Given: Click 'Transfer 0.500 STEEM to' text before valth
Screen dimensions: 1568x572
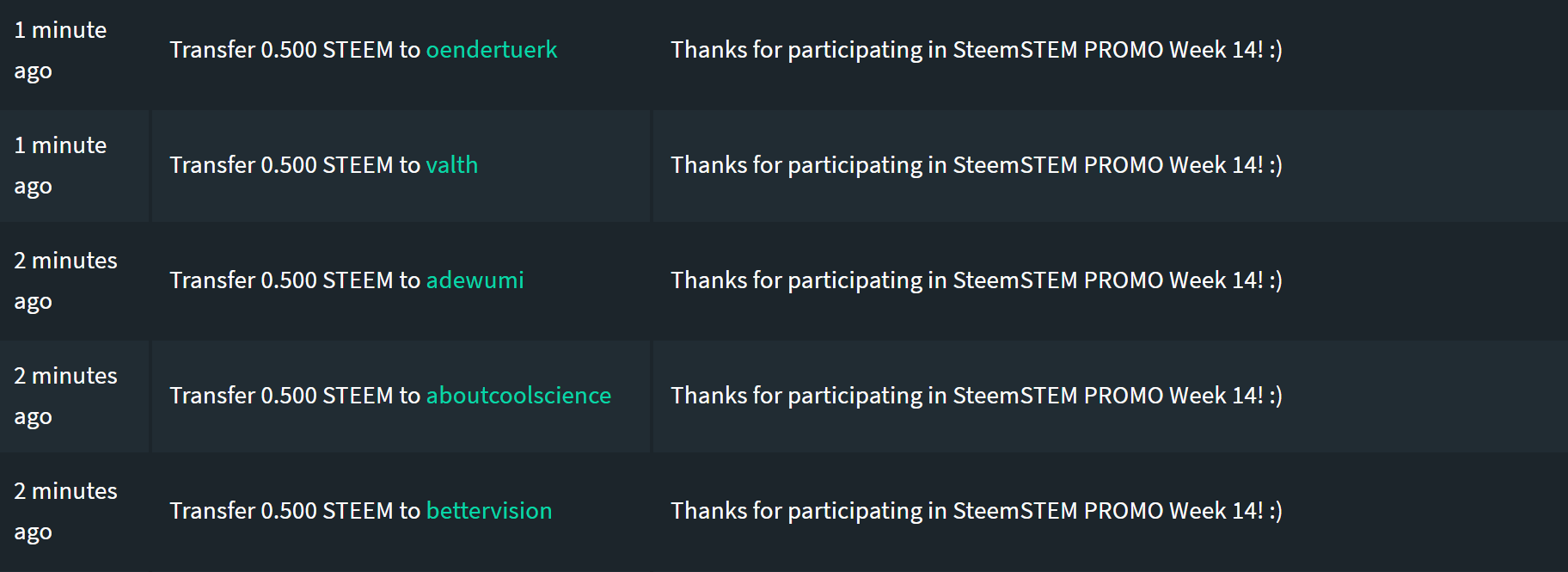Looking at the screenshot, I should pyautogui.click(x=295, y=165).
